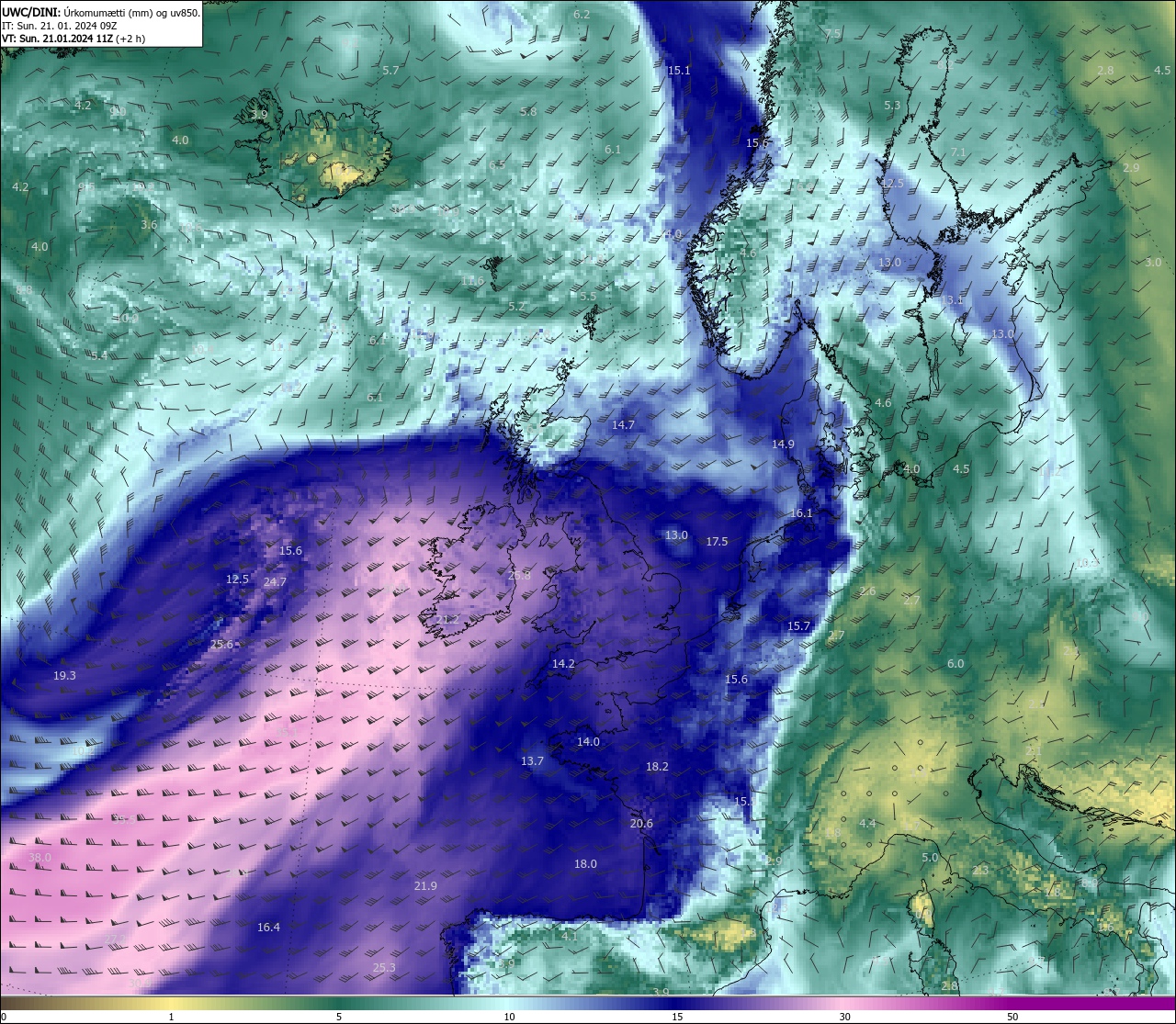Click the 20.6 value label
The width and height of the screenshot is (1176, 1024).
641,824
